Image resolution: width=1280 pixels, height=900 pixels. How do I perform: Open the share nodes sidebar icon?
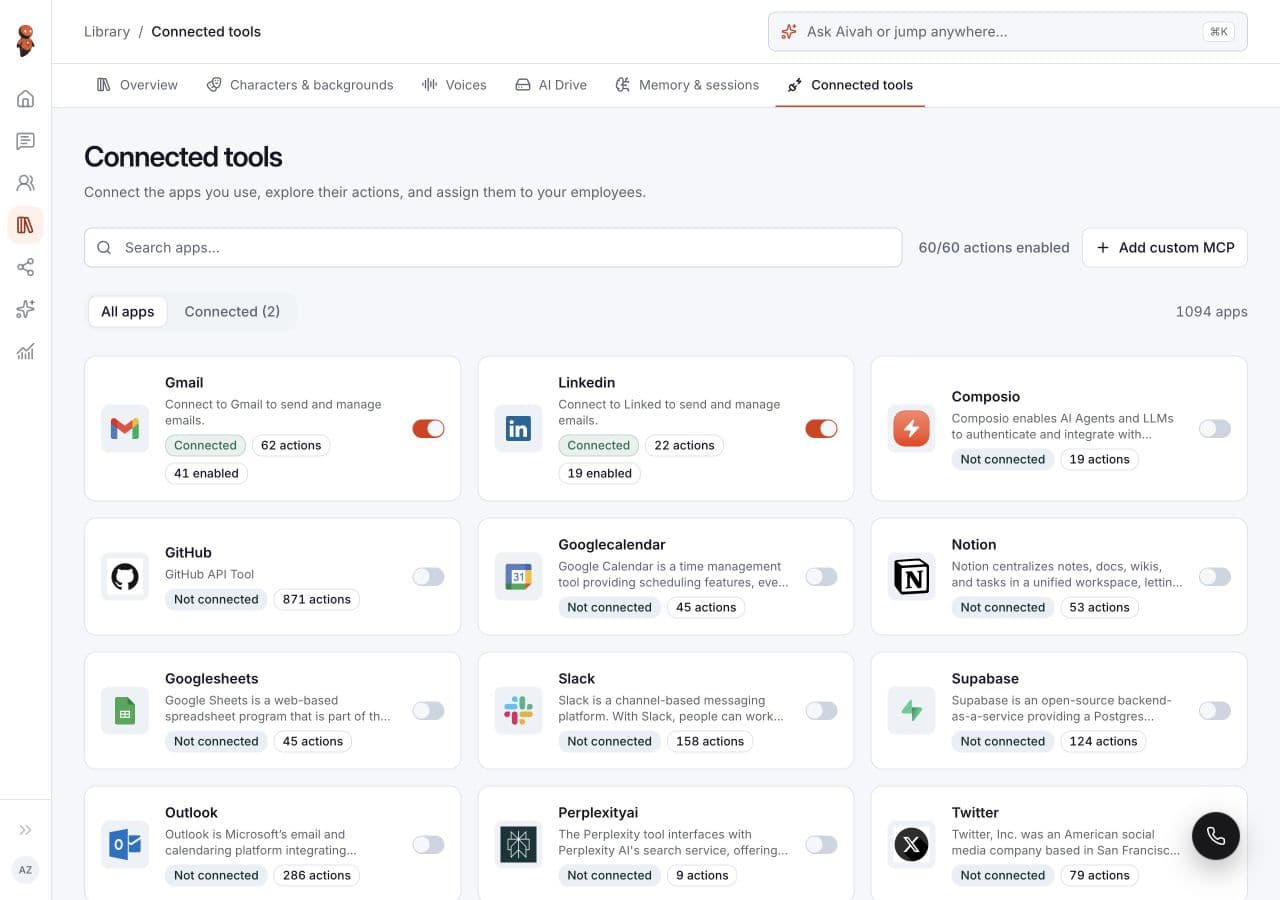tap(26, 267)
